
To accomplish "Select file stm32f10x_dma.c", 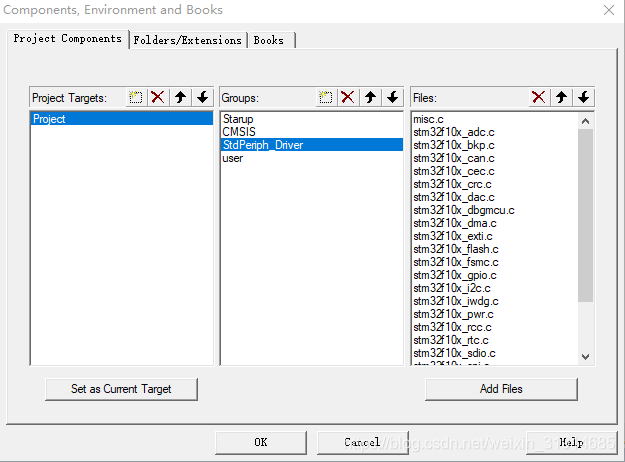I will pyautogui.click(x=495, y=223).
